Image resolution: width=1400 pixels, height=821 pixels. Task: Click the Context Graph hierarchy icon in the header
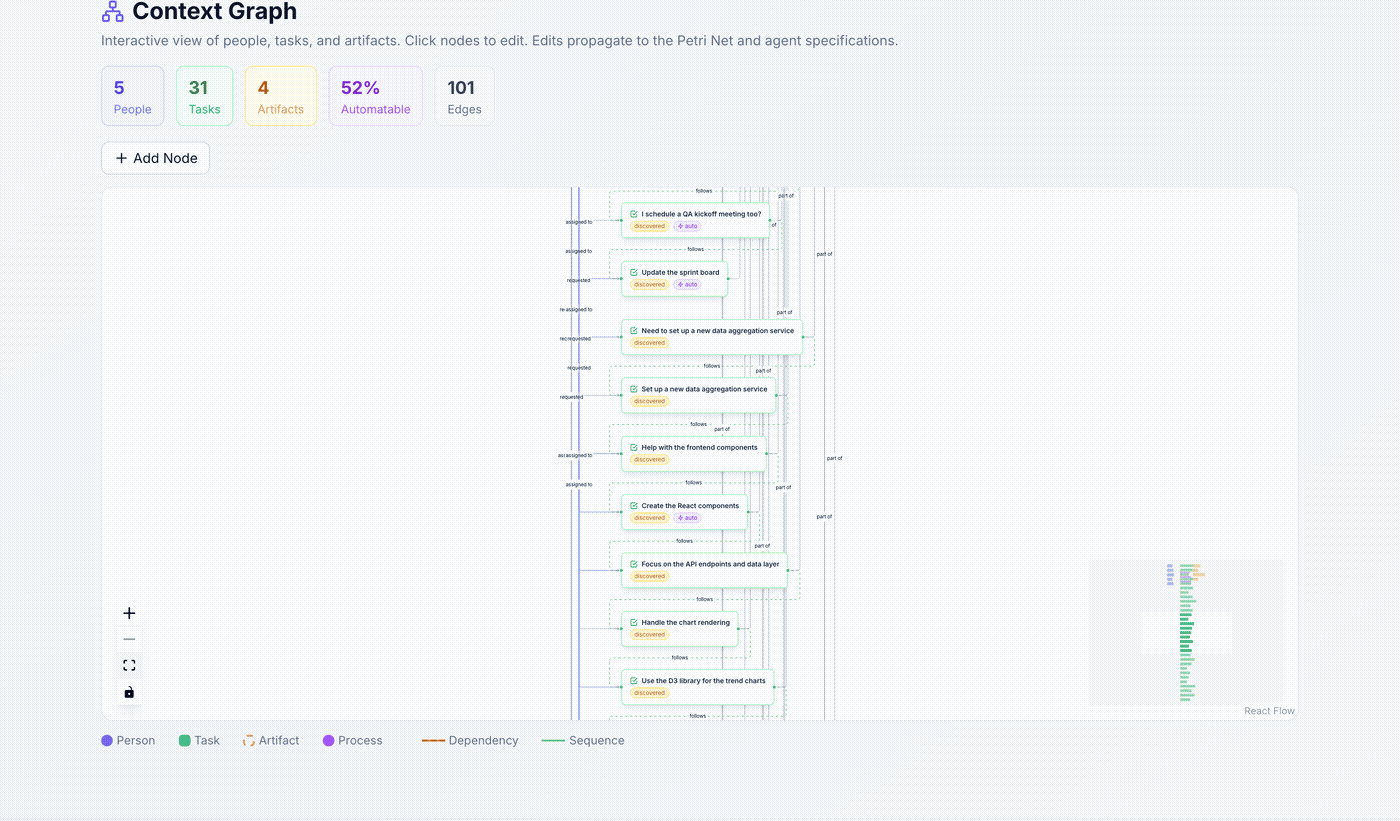(113, 12)
